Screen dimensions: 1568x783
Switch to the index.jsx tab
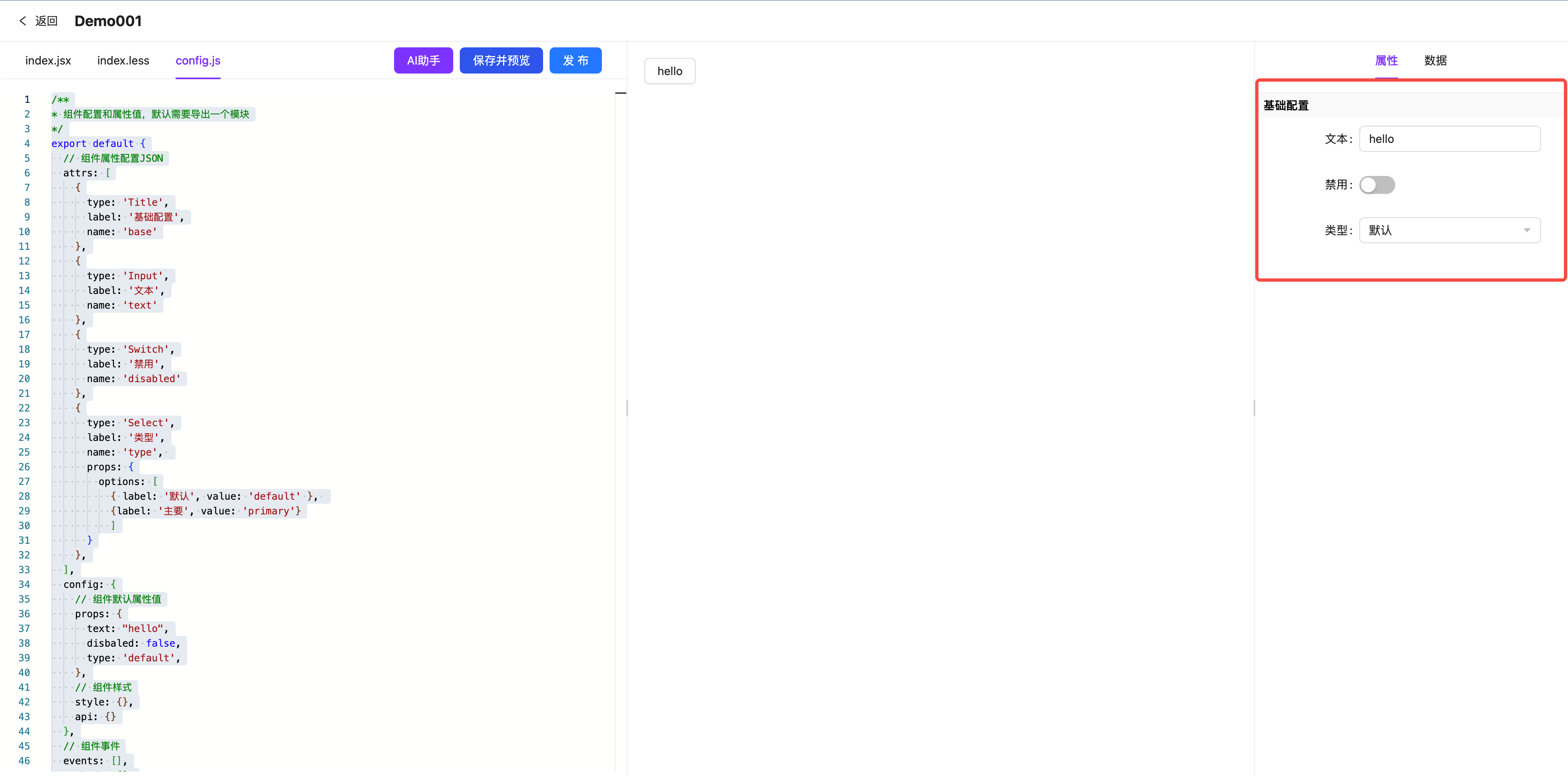47,60
